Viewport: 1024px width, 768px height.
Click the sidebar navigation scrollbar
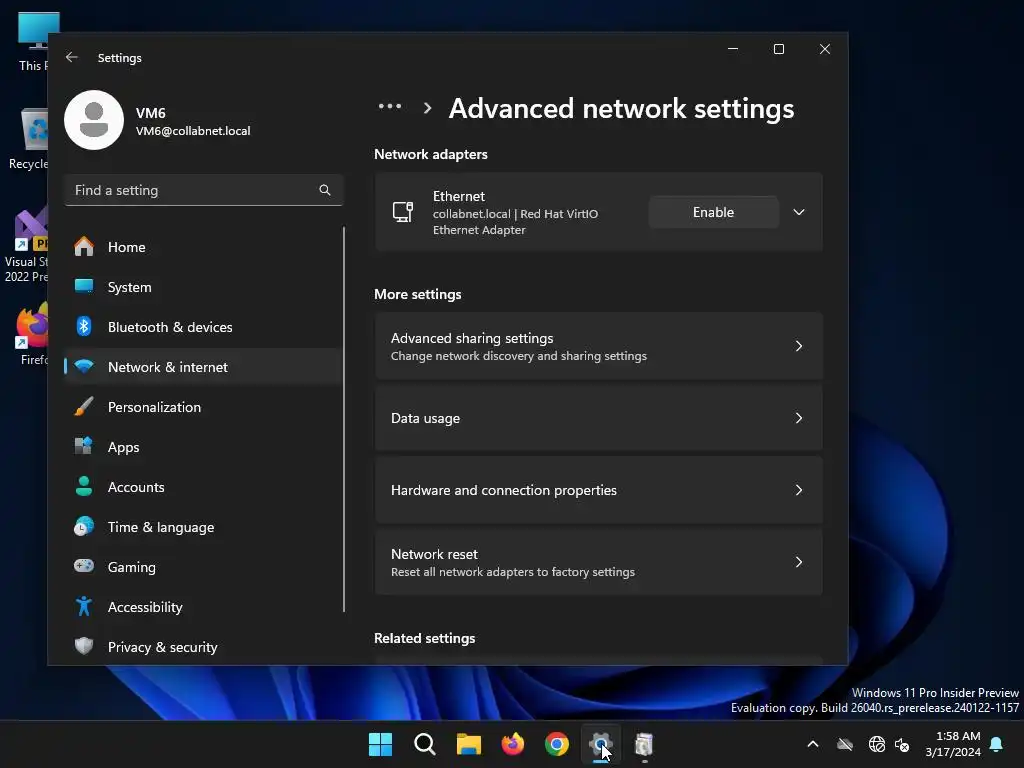click(344, 419)
